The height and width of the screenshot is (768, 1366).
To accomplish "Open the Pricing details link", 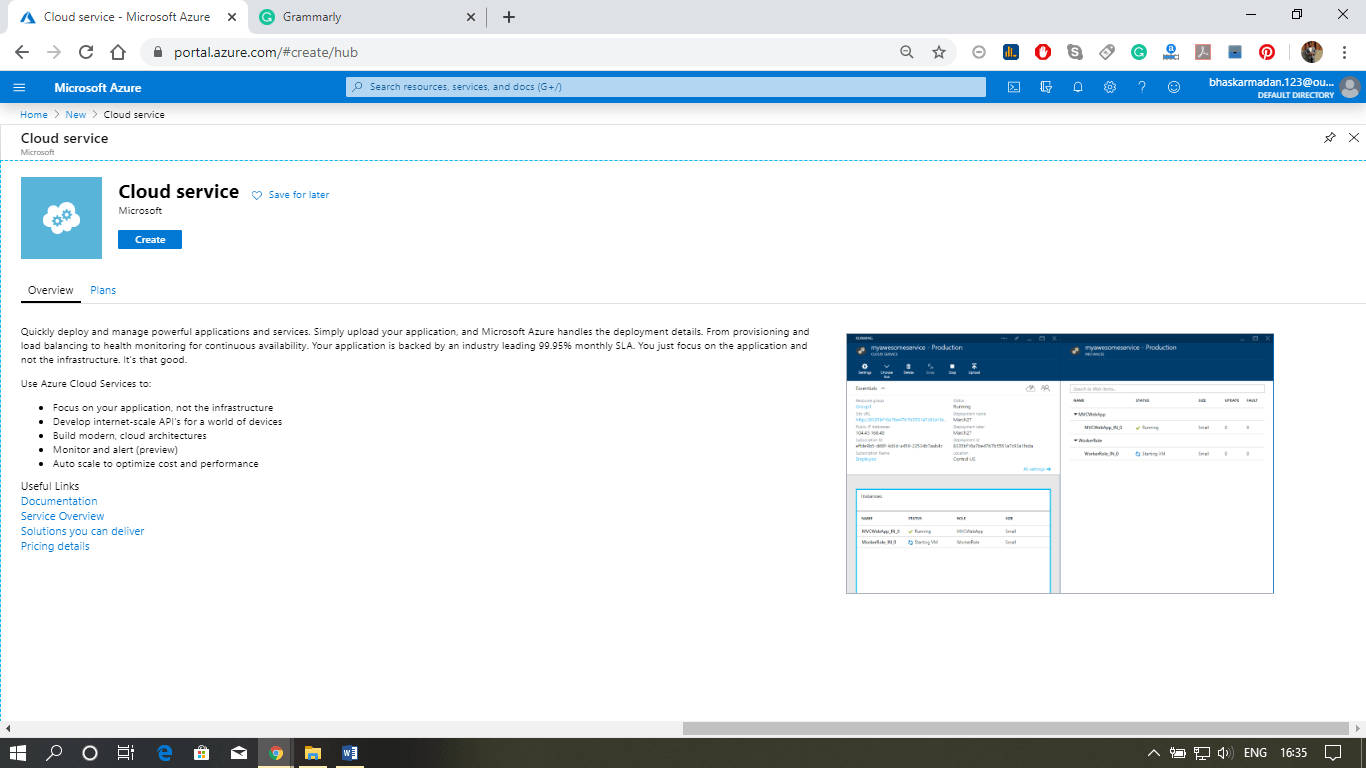I will (55, 546).
